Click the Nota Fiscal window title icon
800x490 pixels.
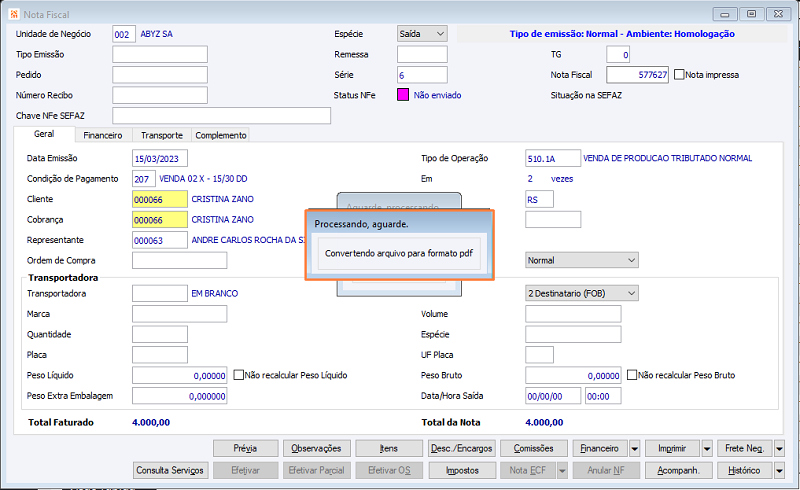14,14
